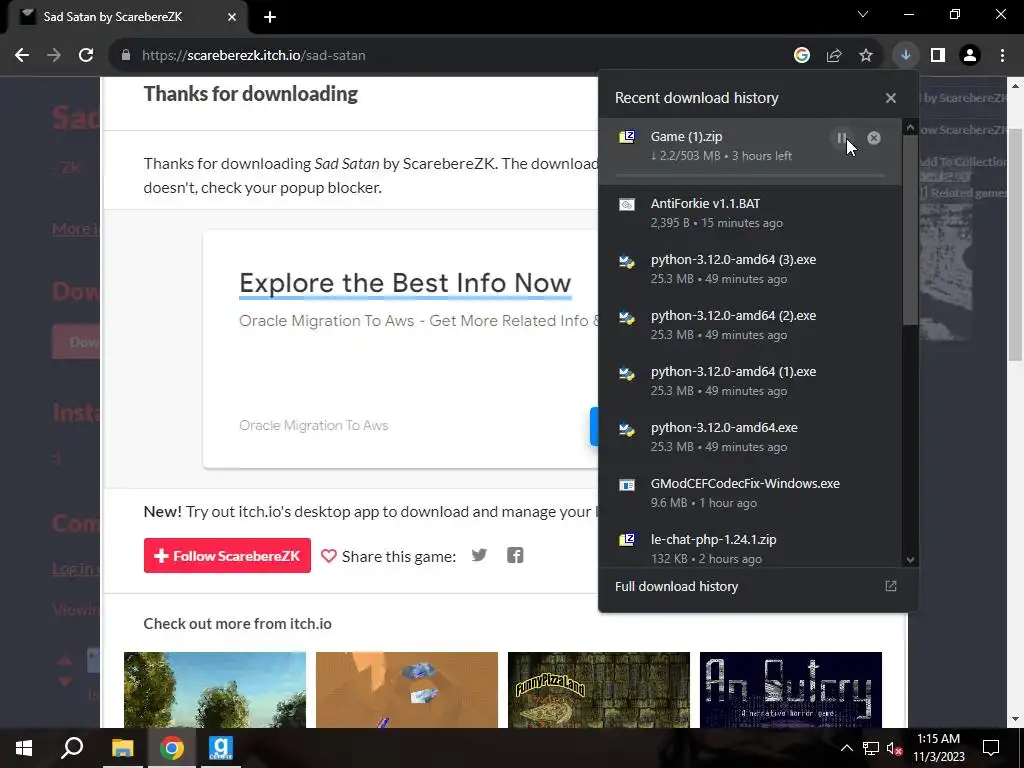Image resolution: width=1024 pixels, height=768 pixels.
Task: Open the Garry's Mod taskbar icon
Action: pos(221,748)
